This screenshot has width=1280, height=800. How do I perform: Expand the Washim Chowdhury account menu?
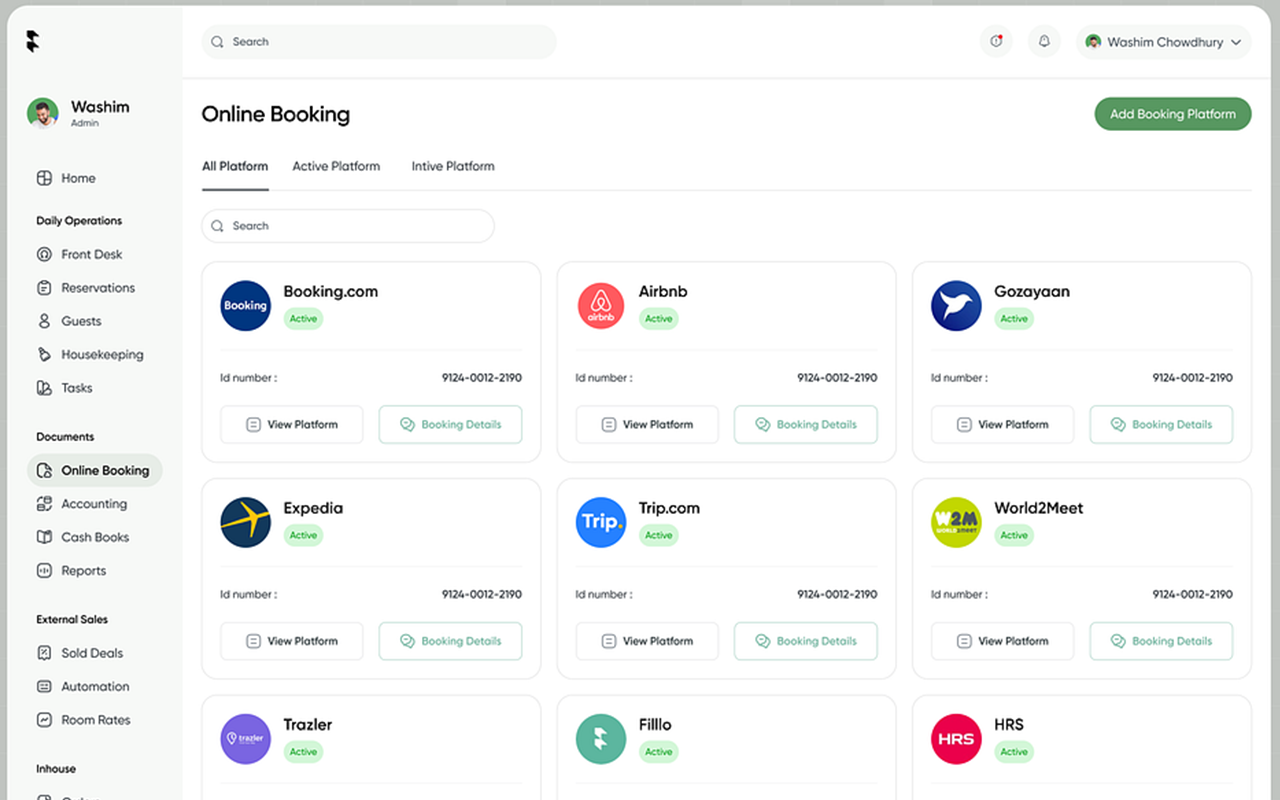pos(1163,42)
